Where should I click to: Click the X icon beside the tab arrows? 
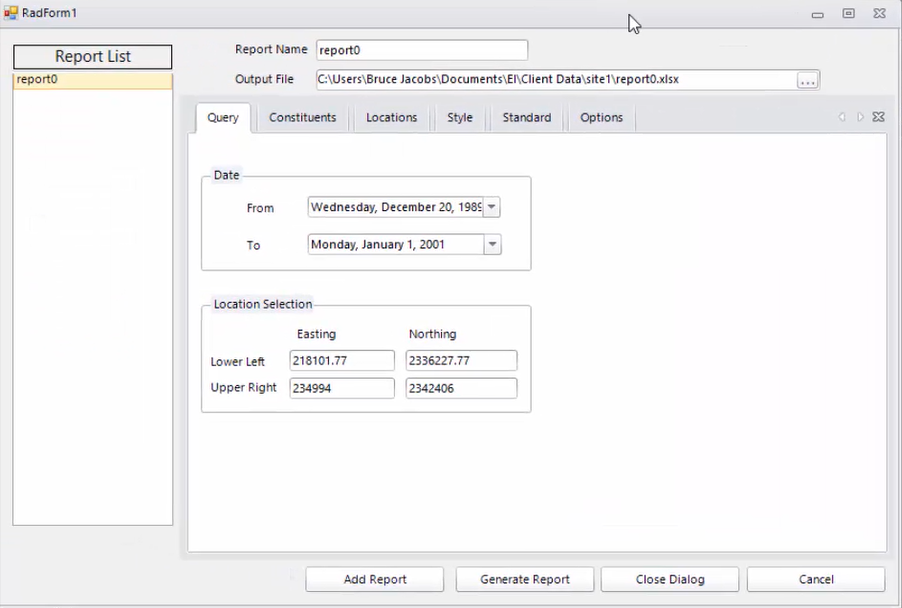pyautogui.click(x=878, y=117)
